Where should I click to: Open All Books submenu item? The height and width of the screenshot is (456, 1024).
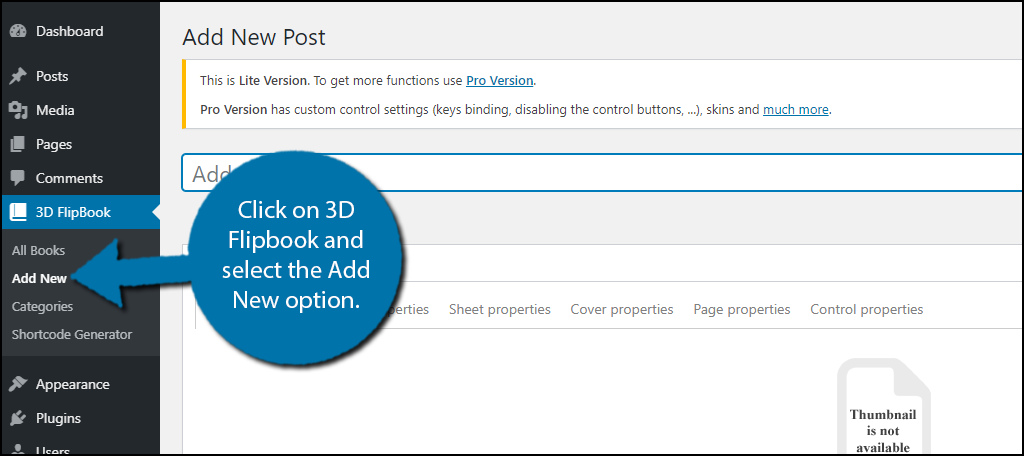[39, 250]
